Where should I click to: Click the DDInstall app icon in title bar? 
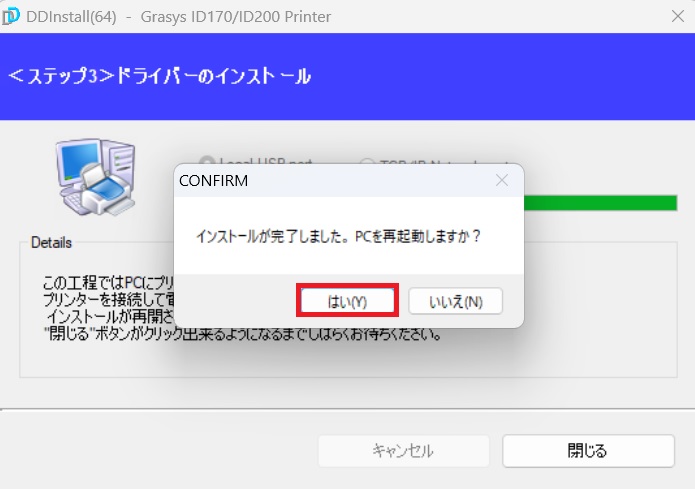click(12, 16)
